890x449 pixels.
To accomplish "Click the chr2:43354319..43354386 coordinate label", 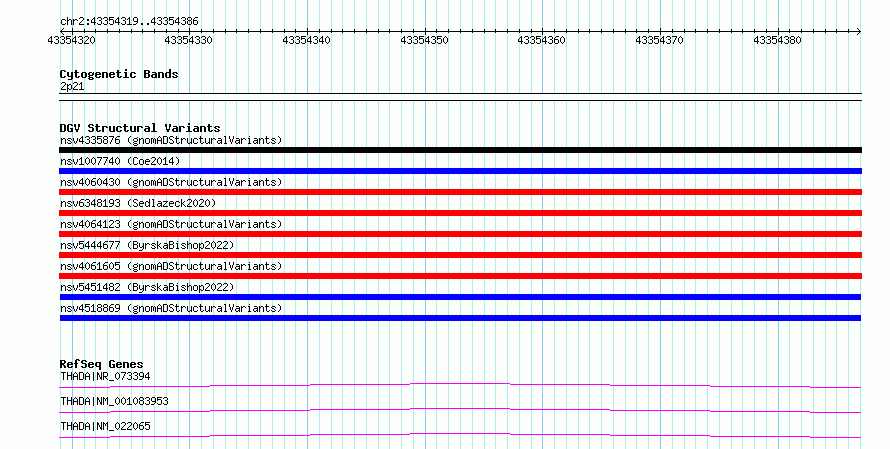I will point(129,21).
